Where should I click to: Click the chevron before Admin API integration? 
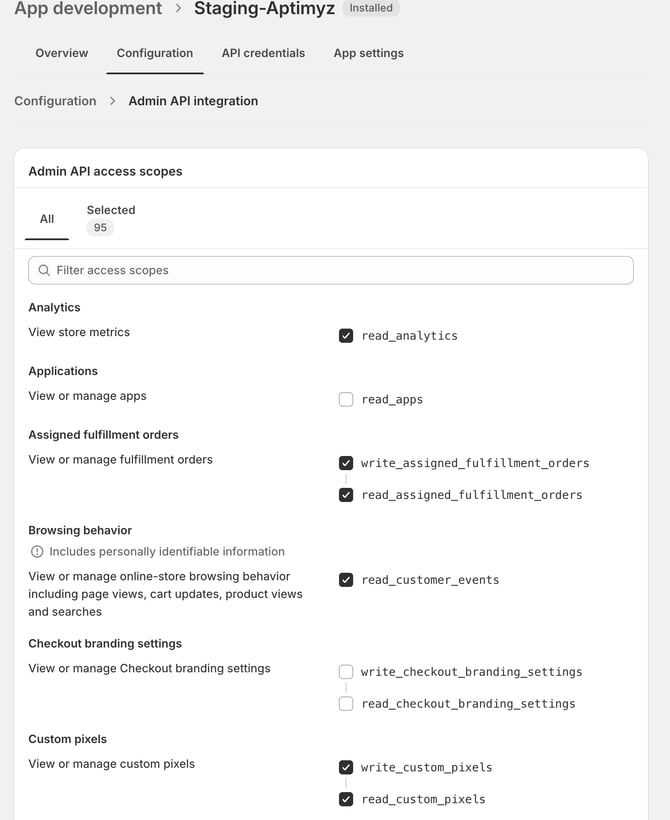click(x=113, y=101)
